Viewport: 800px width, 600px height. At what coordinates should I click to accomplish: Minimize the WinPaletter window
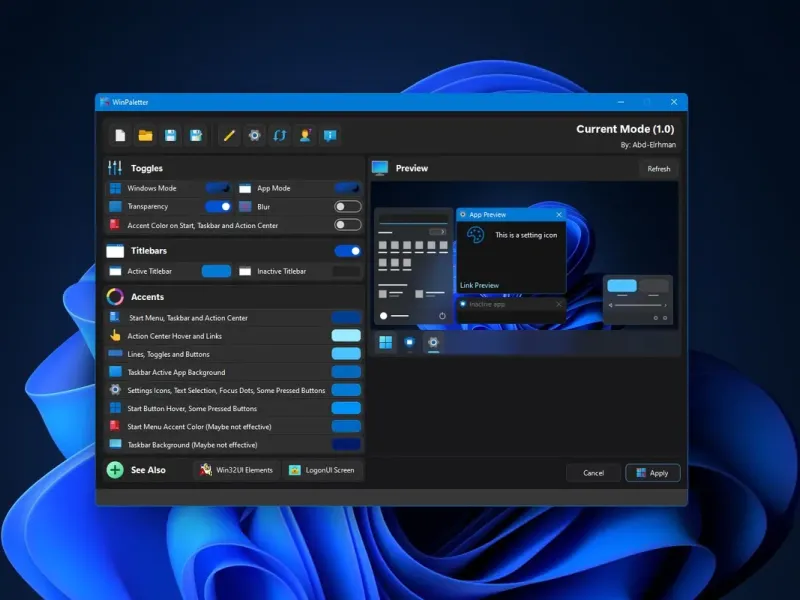(621, 102)
